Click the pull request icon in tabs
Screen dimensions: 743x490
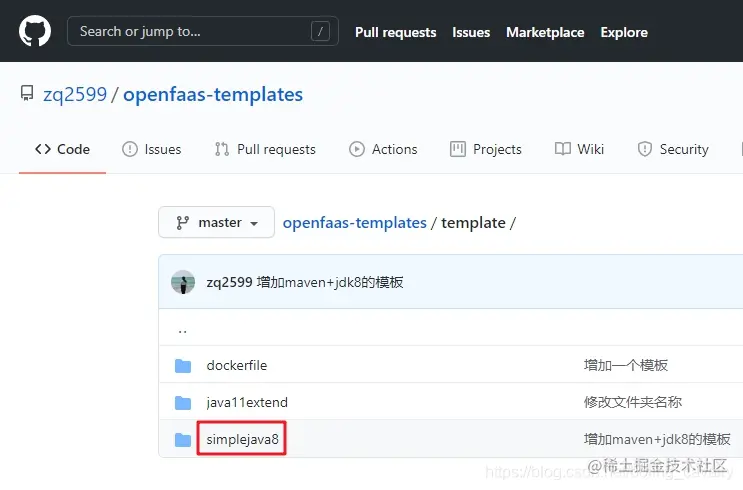click(x=222, y=149)
